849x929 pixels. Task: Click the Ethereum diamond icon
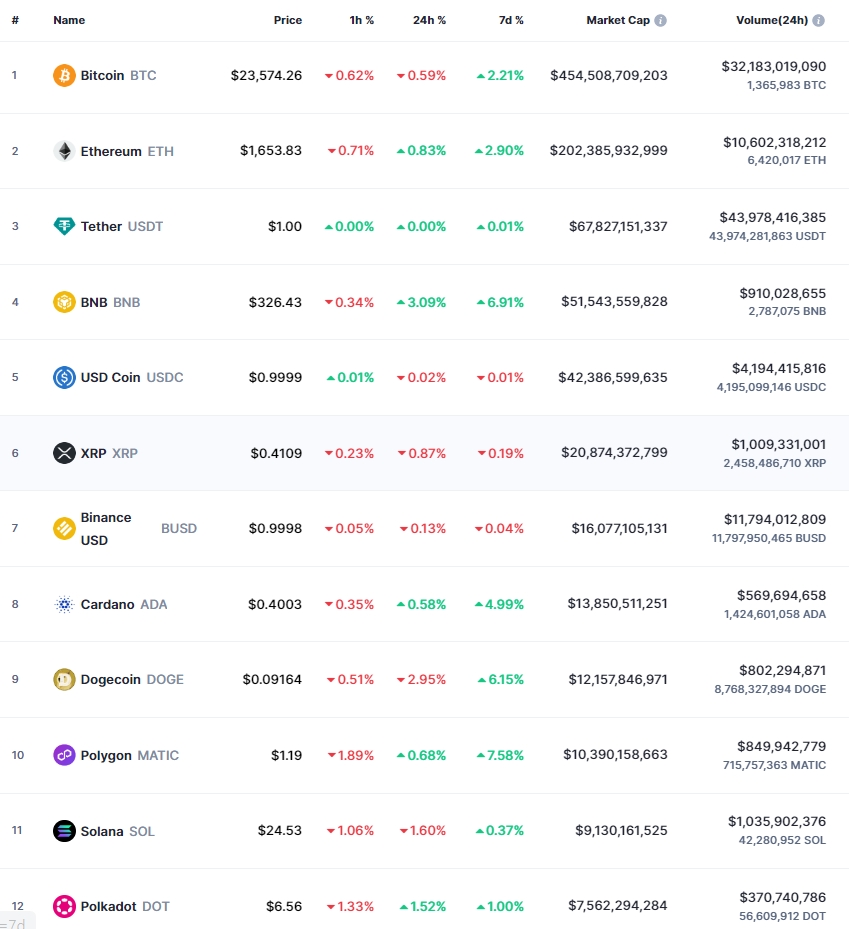64,151
